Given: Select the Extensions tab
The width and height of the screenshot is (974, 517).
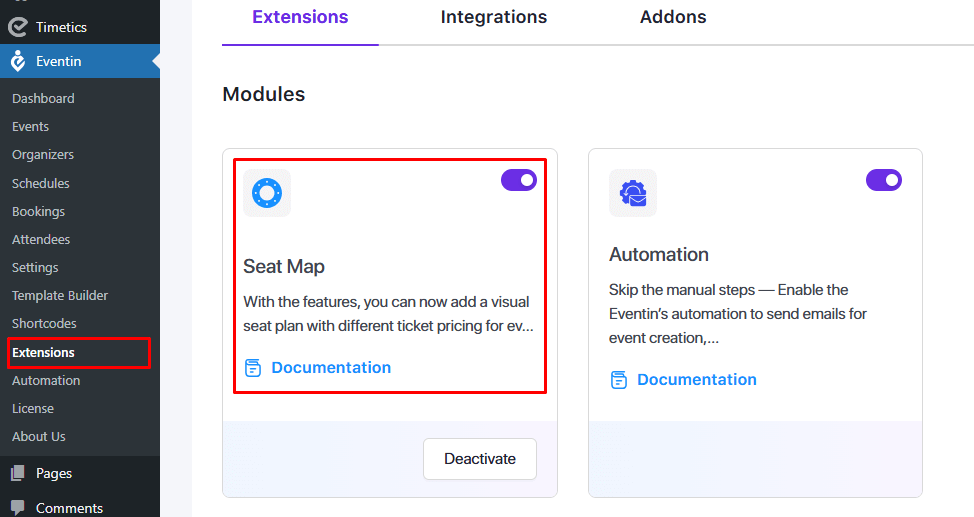Looking at the screenshot, I should pos(300,17).
